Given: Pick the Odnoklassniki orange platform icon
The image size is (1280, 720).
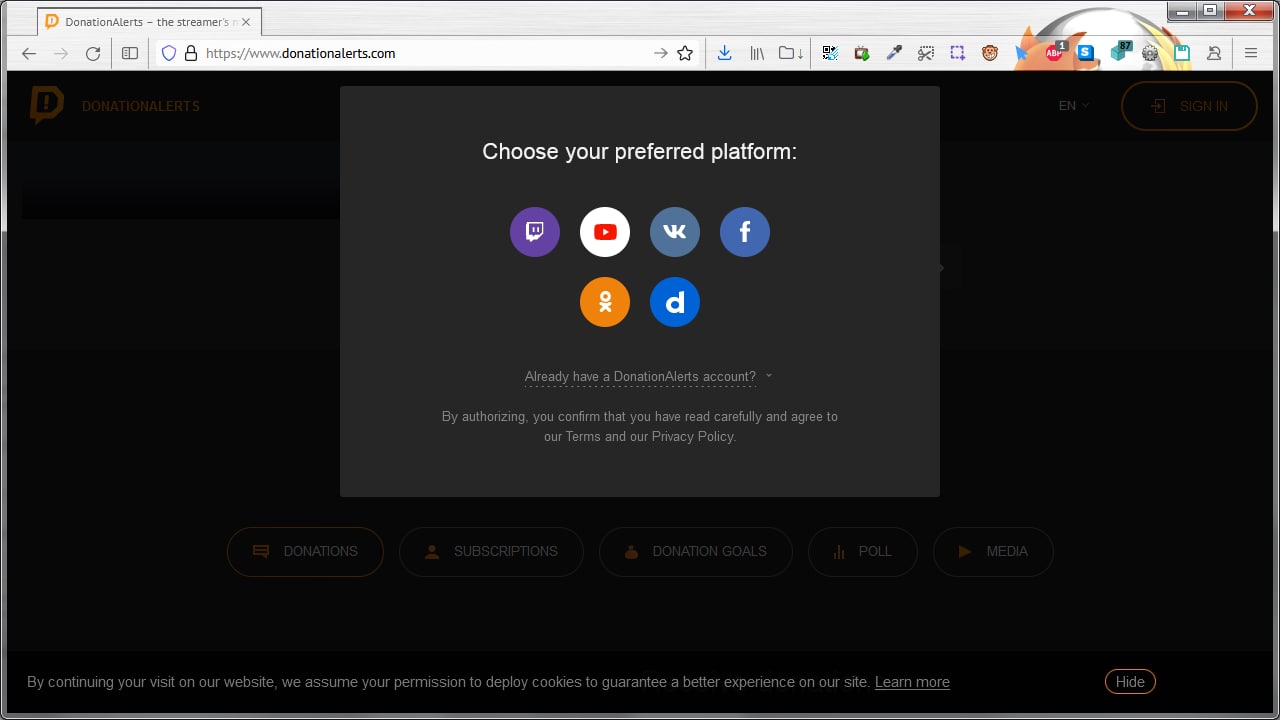Looking at the screenshot, I should click(605, 302).
